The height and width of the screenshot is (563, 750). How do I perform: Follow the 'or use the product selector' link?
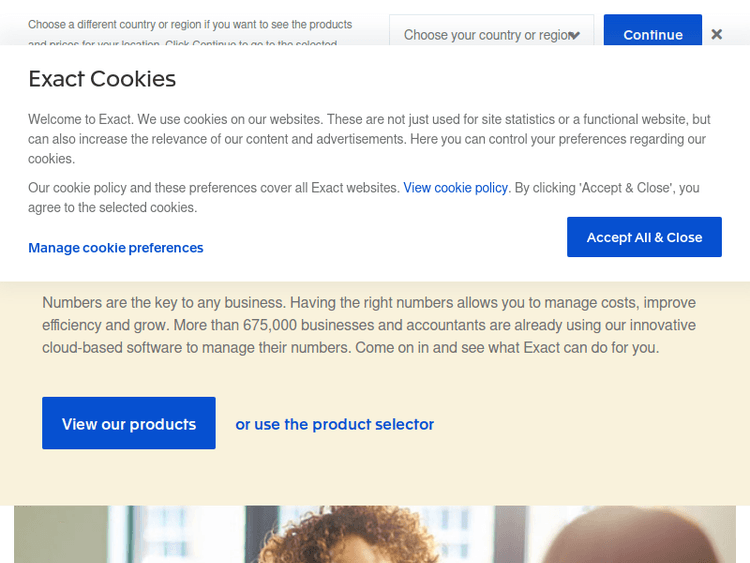(x=335, y=424)
